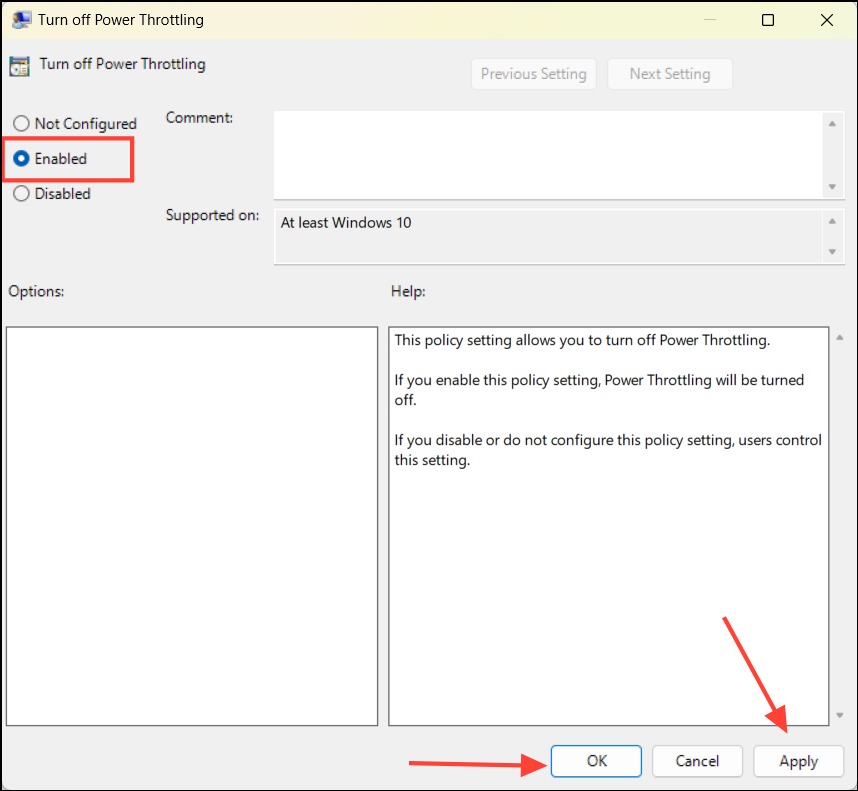This screenshot has height=791, width=858.
Task: Click the 'Supported on:' label
Action: tap(212, 215)
